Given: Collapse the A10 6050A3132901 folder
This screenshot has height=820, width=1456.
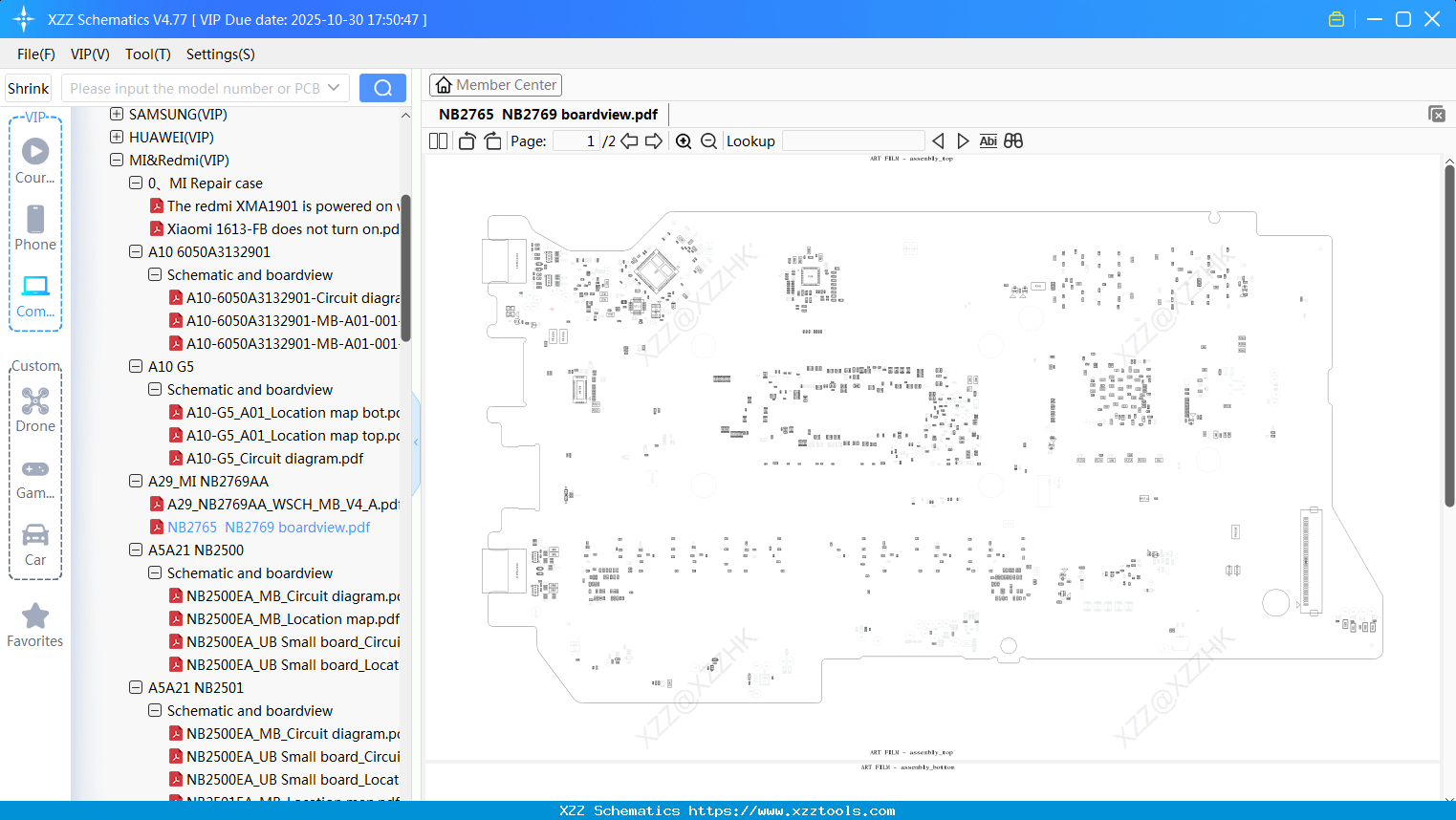Looking at the screenshot, I should coord(136,252).
